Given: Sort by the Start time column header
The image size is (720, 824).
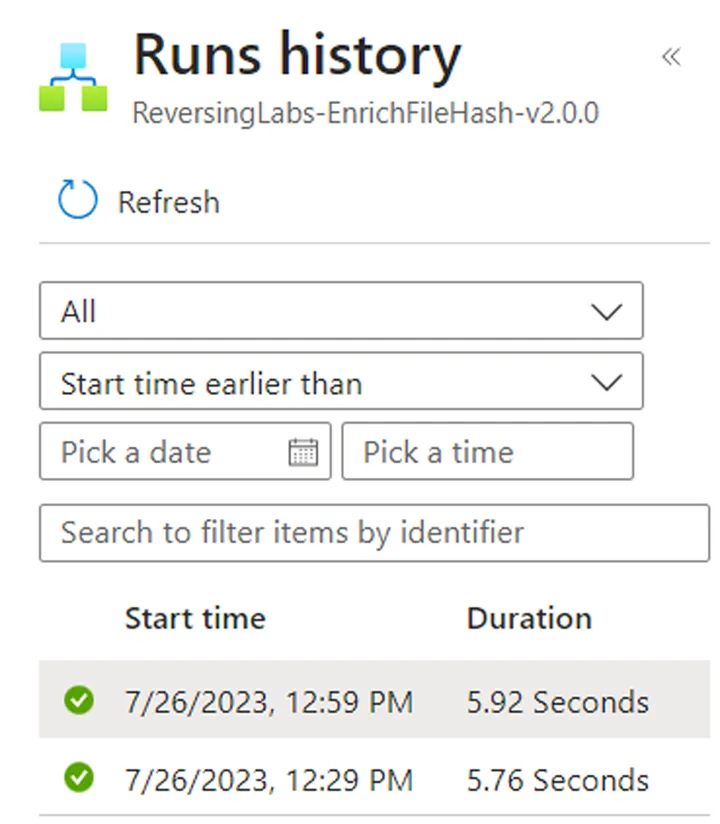Looking at the screenshot, I should pyautogui.click(x=196, y=618).
